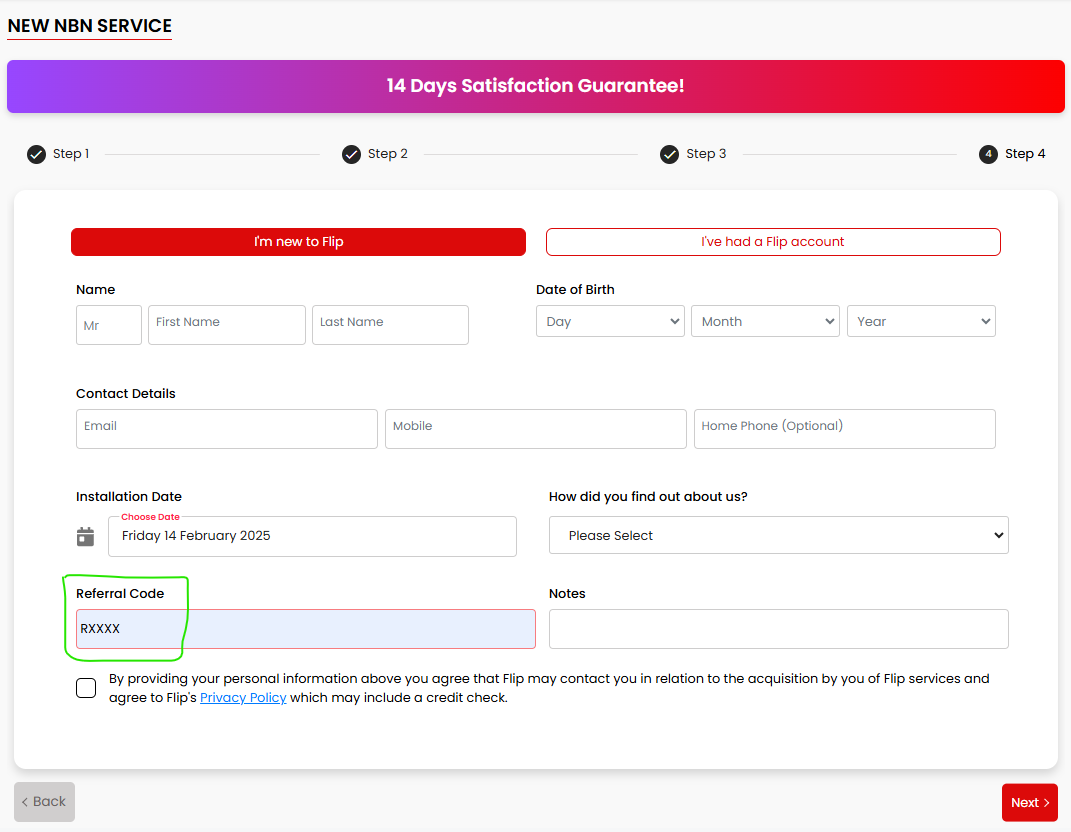Click the Step 4 label
This screenshot has height=832, width=1071.
click(1025, 154)
